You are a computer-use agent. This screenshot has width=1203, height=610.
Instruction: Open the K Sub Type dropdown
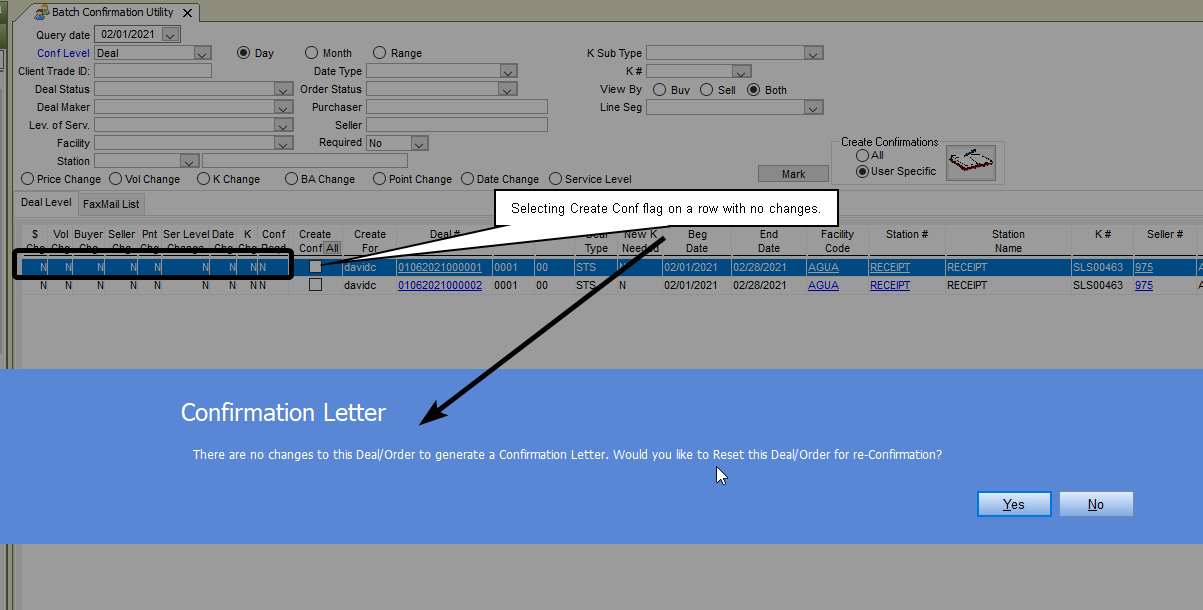813,53
